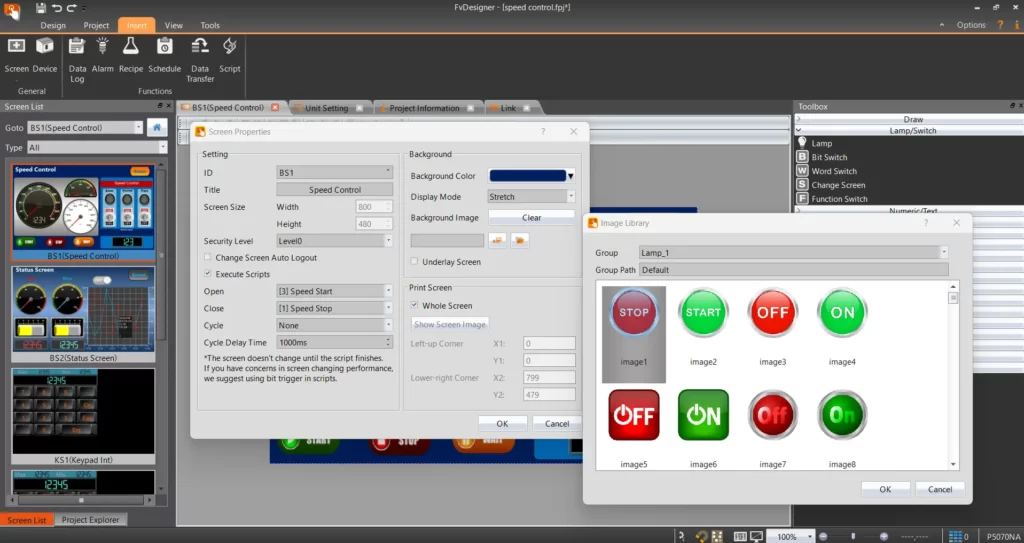This screenshot has height=543, width=1024.
Task: Click the home icon next to Goto
Action: [x=157, y=127]
